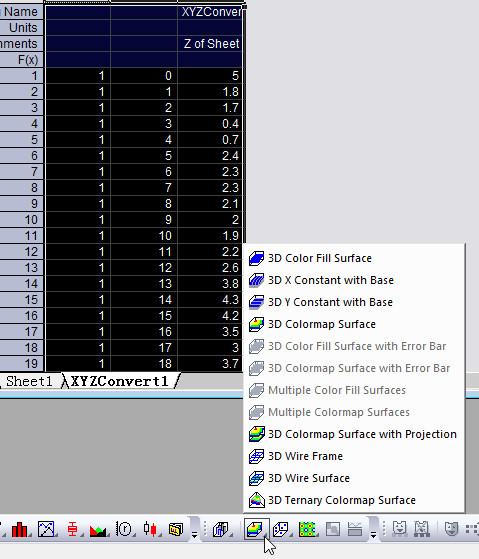Click the stock candlestick chart icon
Image resolution: width=479 pixels, height=559 pixels.
pyautogui.click(x=150, y=529)
